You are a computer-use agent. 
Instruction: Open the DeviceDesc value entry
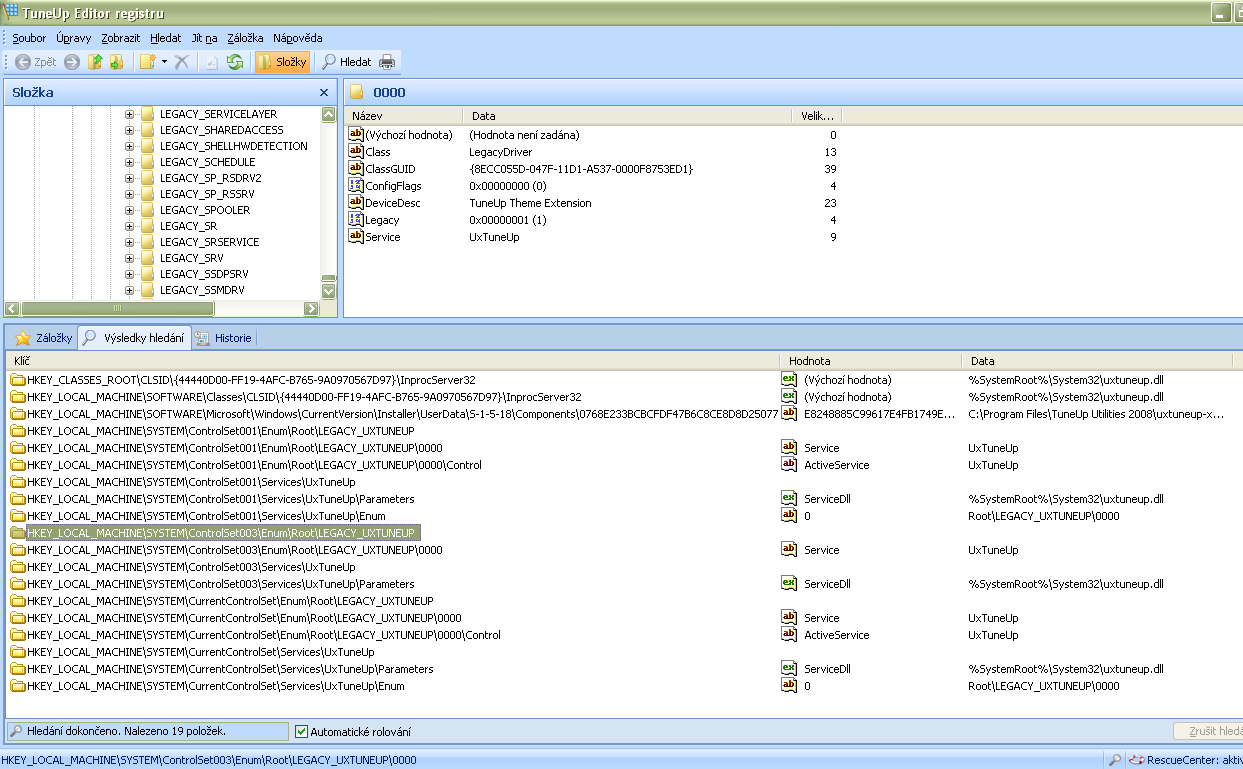click(x=392, y=203)
